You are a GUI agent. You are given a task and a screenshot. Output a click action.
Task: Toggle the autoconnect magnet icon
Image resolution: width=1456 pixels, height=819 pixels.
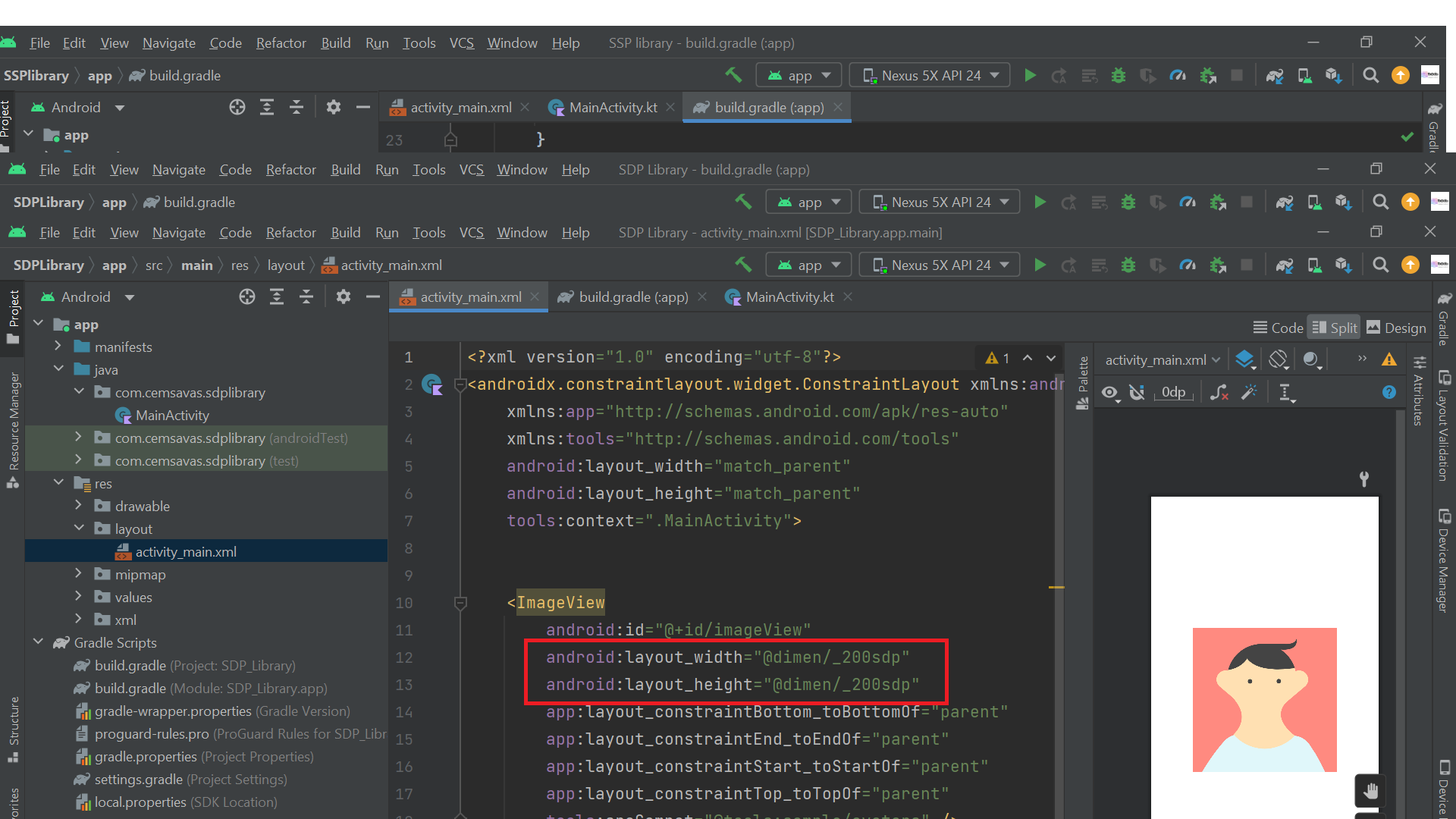coord(1137,392)
